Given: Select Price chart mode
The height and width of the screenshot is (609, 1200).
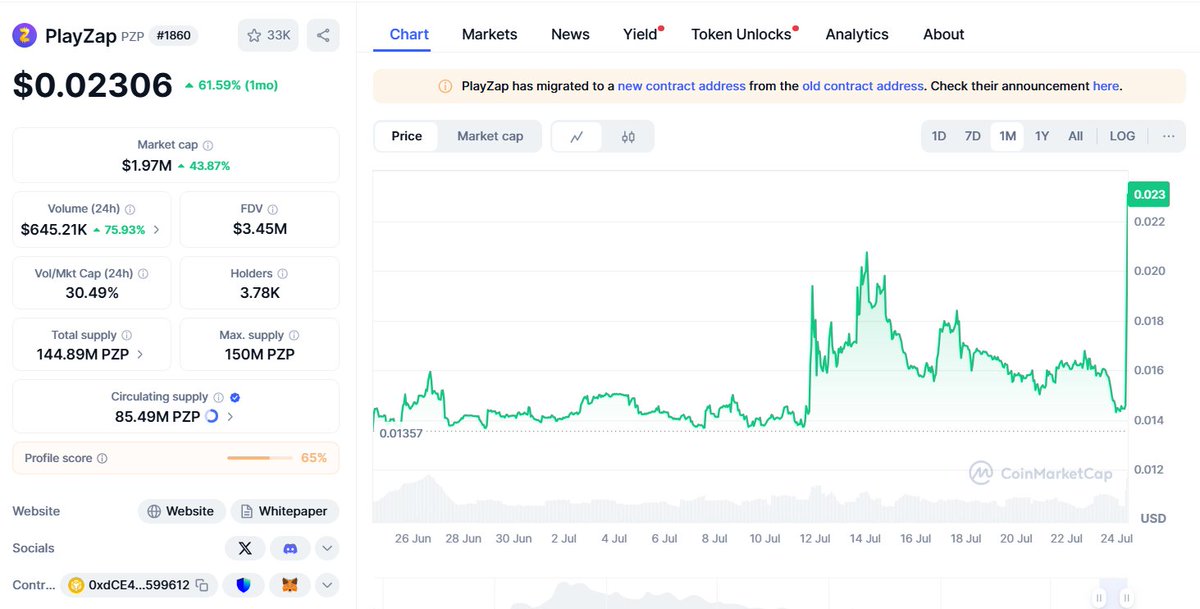Looking at the screenshot, I should coord(407,136).
